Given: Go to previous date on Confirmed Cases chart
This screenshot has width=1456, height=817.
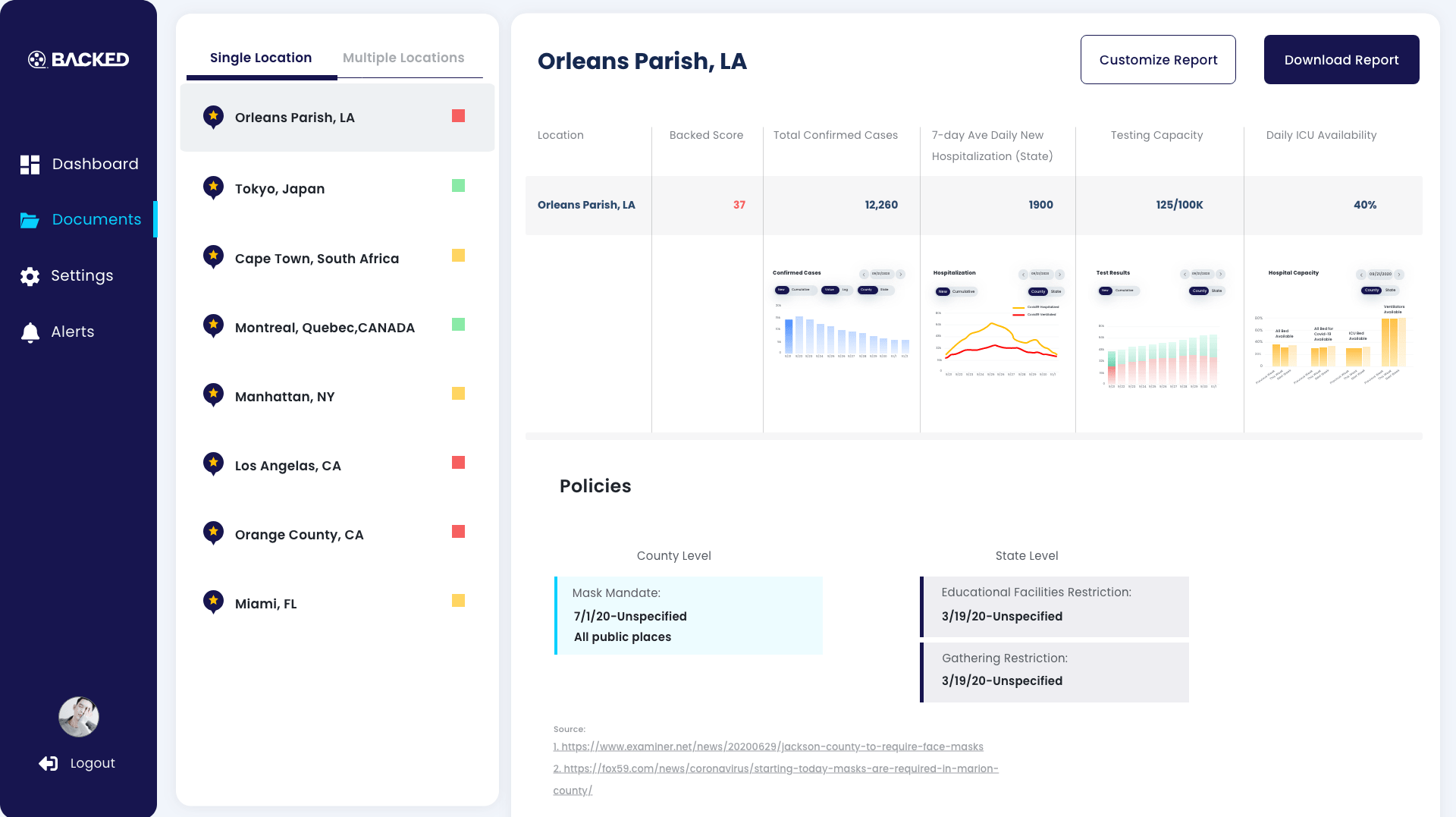Looking at the screenshot, I should tap(864, 274).
